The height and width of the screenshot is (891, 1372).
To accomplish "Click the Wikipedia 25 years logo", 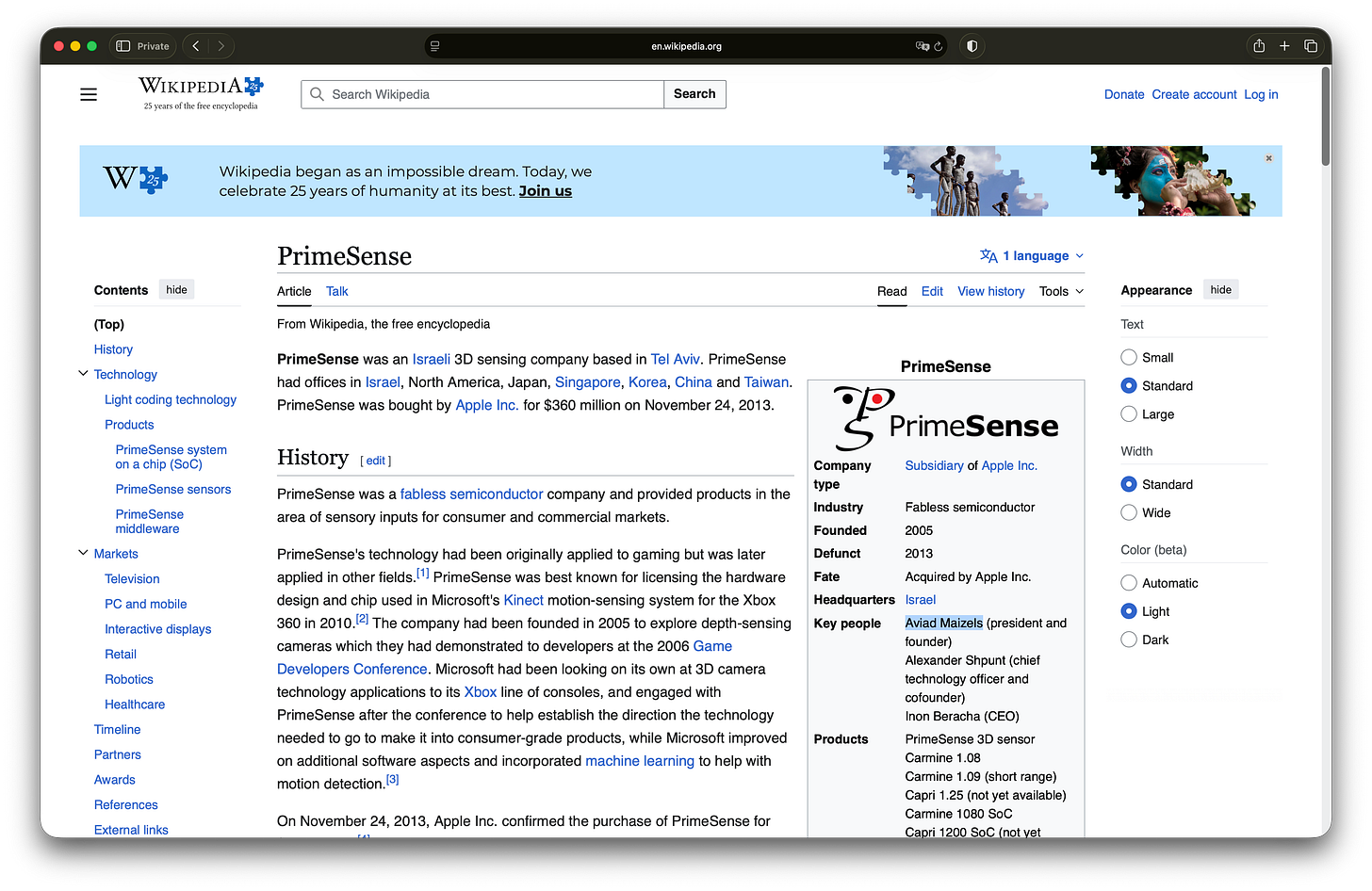I will pos(201,93).
